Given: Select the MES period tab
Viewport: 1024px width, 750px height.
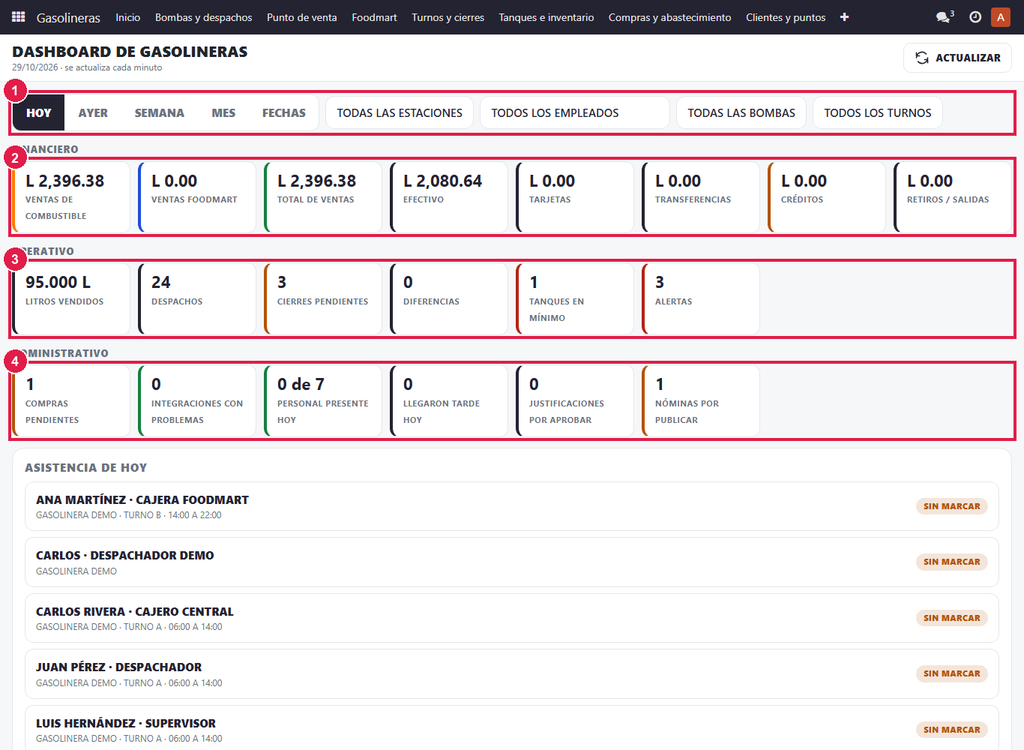Looking at the screenshot, I should pos(223,113).
